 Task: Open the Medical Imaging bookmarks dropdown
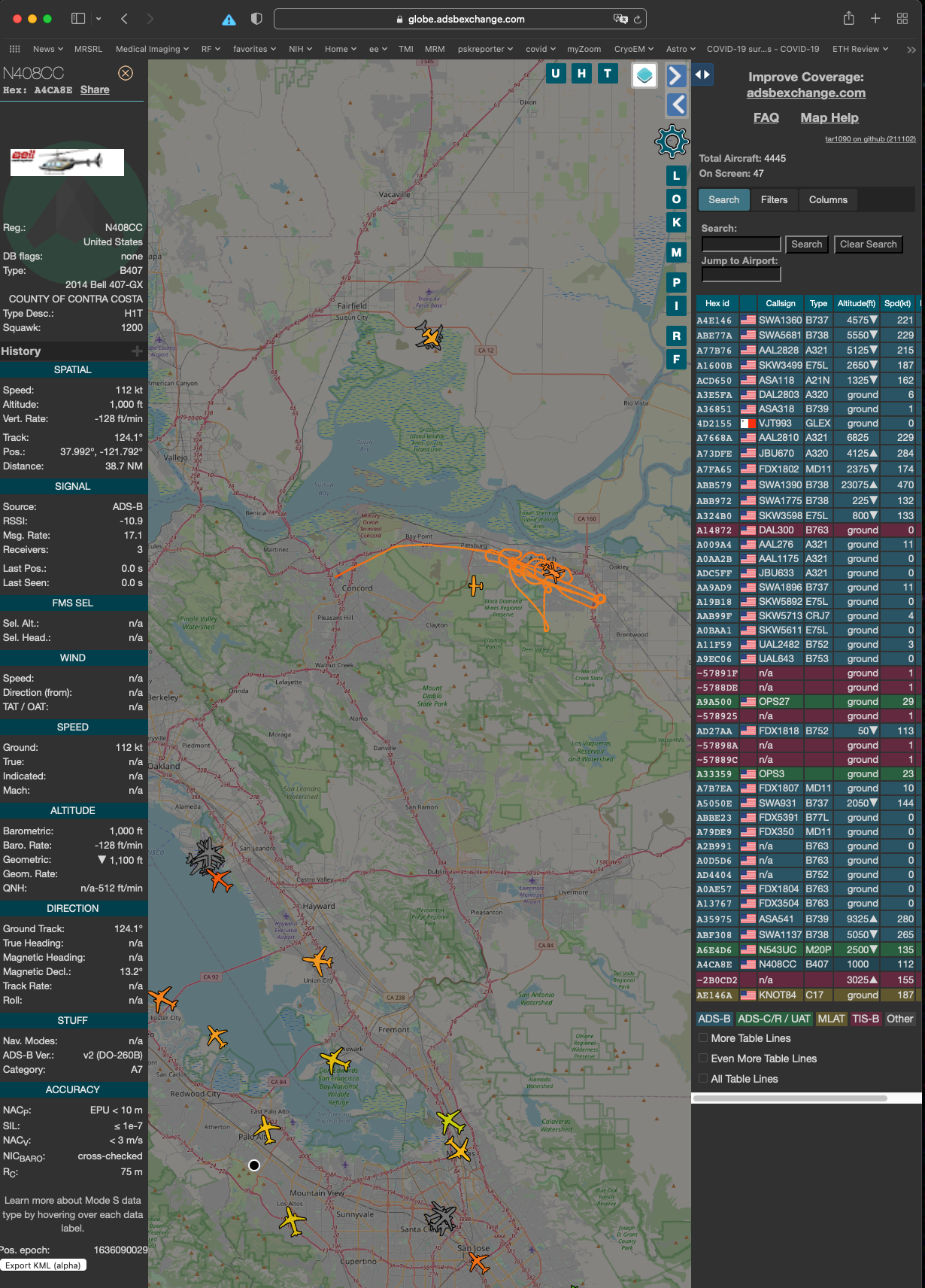click(x=153, y=49)
